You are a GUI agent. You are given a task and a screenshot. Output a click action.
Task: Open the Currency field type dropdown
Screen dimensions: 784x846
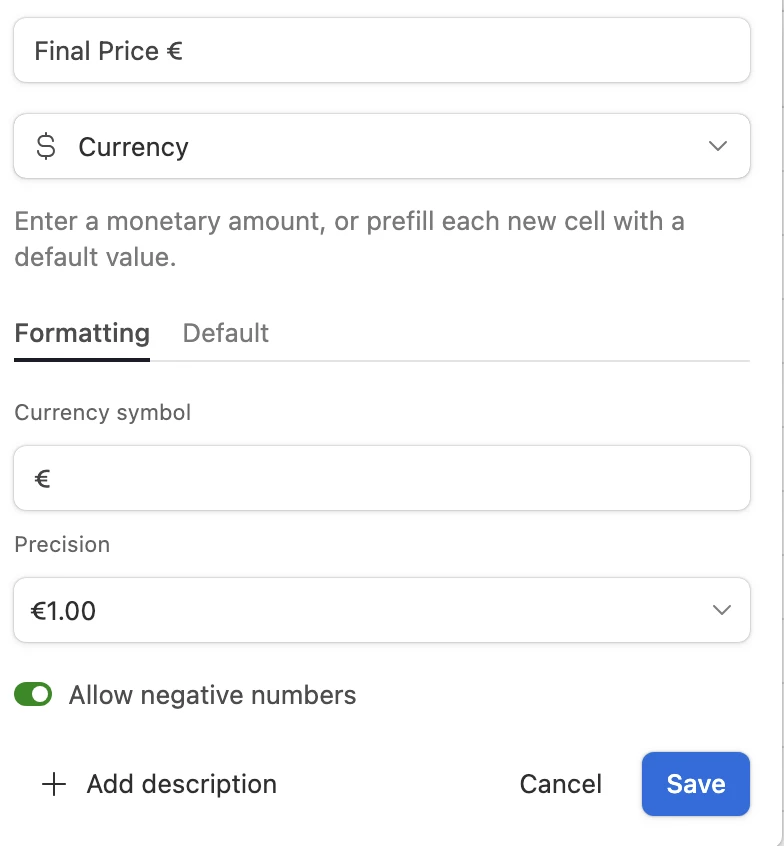tap(380, 147)
